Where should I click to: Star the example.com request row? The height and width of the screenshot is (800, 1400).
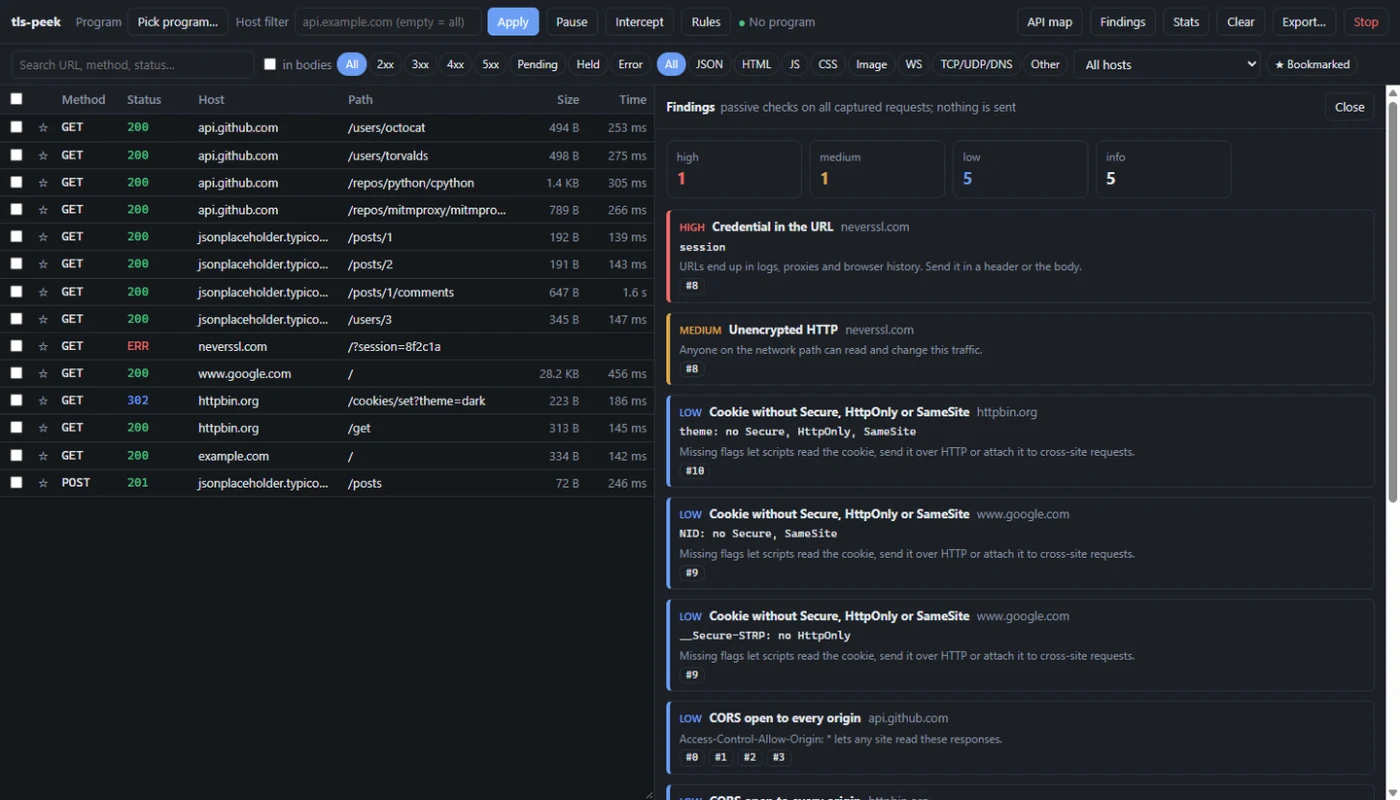point(43,455)
